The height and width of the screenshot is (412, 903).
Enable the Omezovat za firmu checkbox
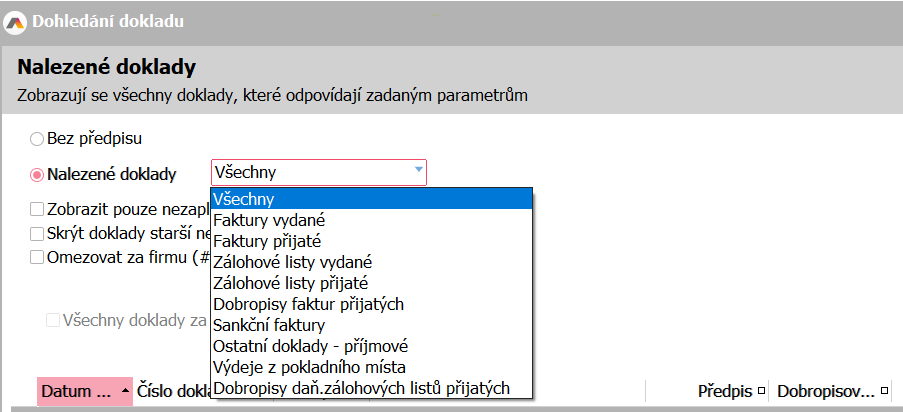37,256
